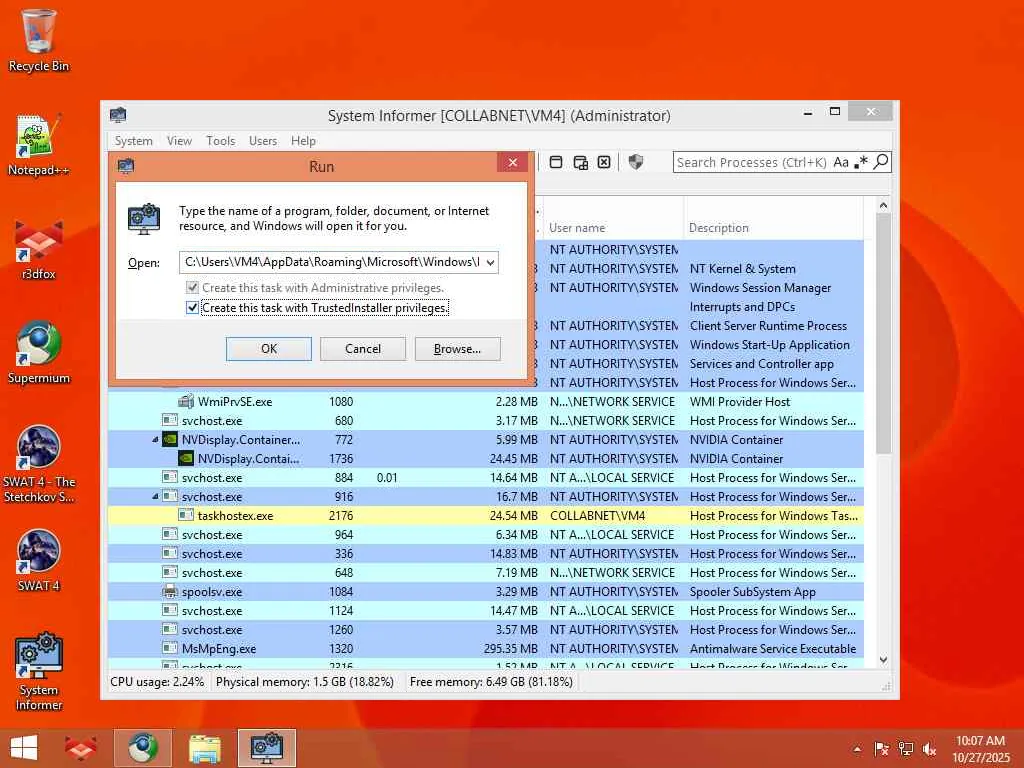Click the scrollbar up arrow
This screenshot has height=768, width=1024.
pyautogui.click(x=883, y=205)
